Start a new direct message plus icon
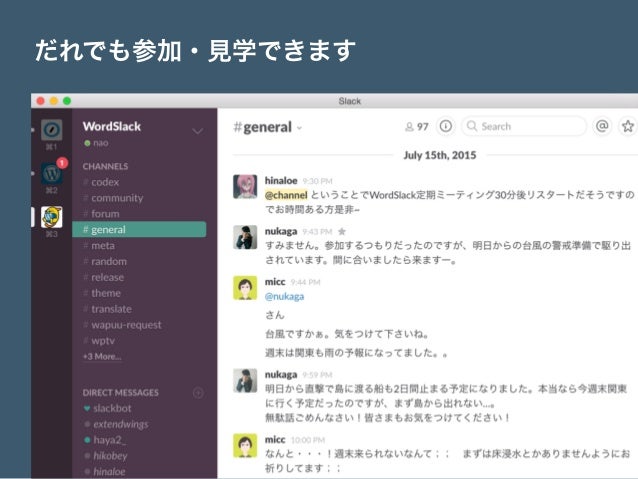The height and width of the screenshot is (479, 638). pyautogui.click(x=198, y=393)
